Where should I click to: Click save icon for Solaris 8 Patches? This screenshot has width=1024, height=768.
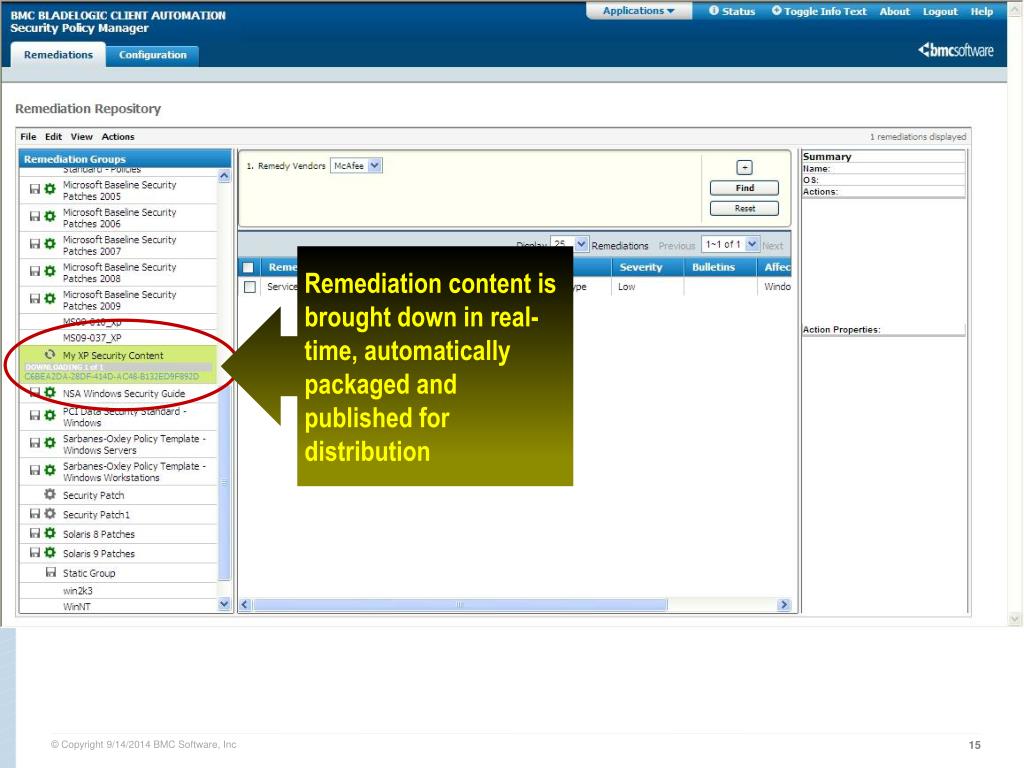[35, 534]
